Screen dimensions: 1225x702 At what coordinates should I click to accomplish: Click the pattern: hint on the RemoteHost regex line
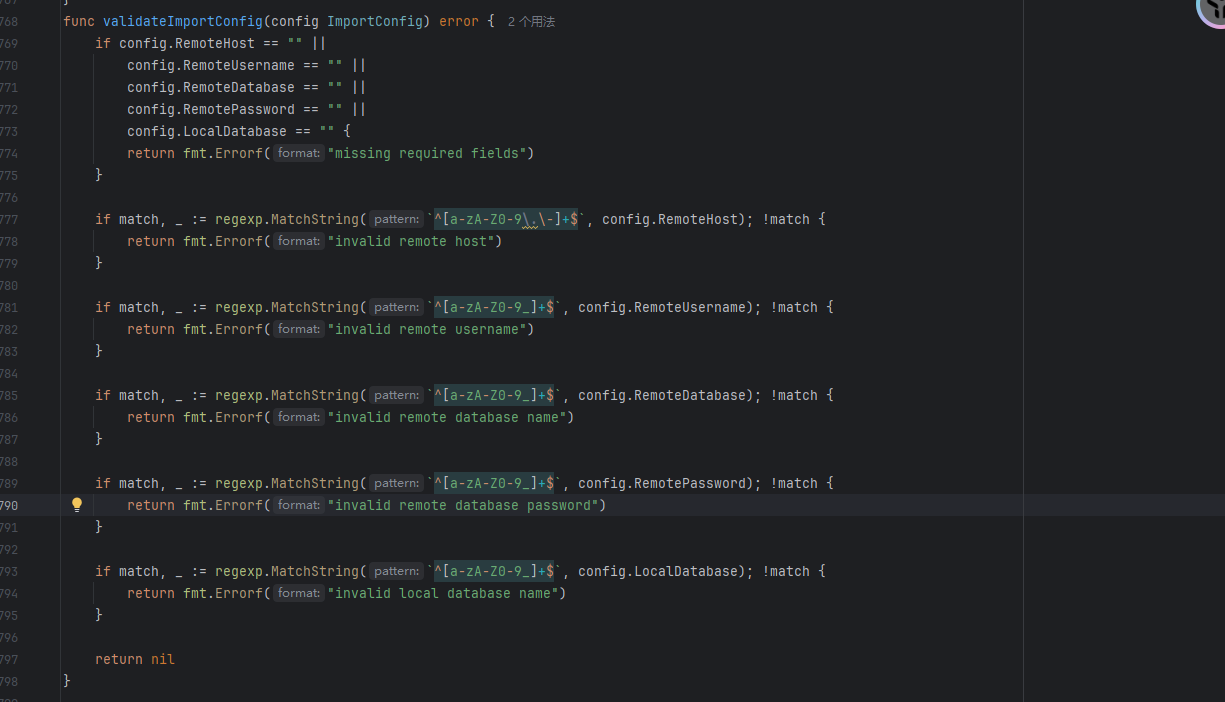pyautogui.click(x=397, y=219)
